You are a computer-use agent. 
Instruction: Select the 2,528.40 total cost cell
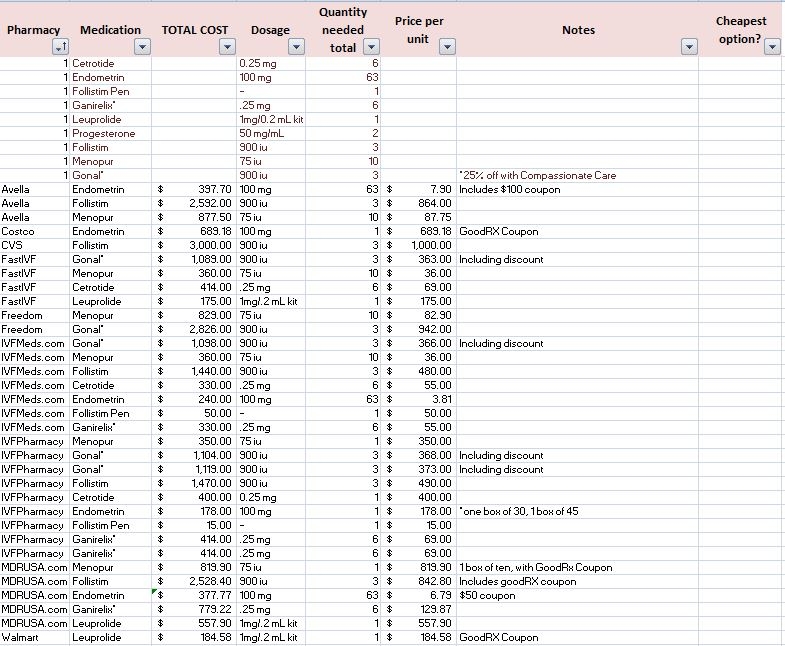tap(194, 582)
